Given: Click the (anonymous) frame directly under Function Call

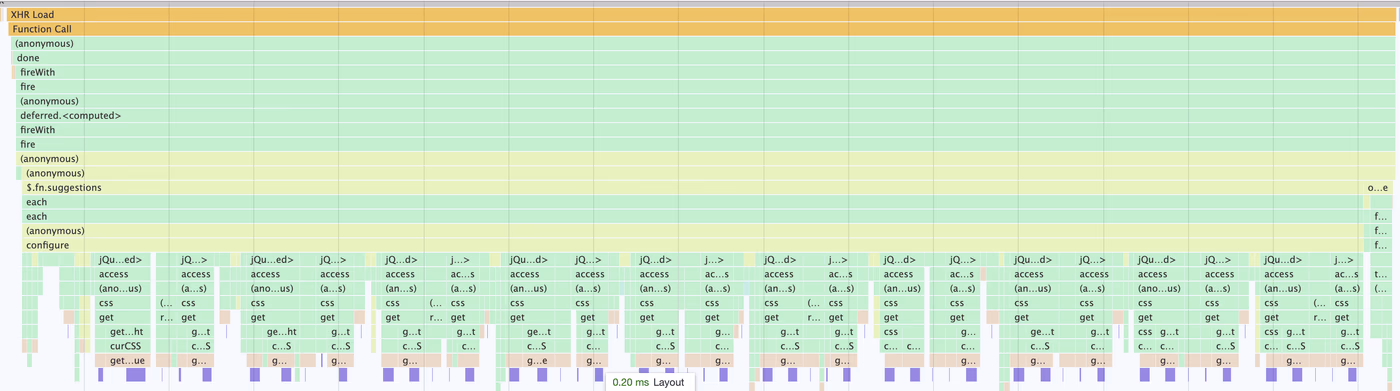Looking at the screenshot, I should 702,43.
